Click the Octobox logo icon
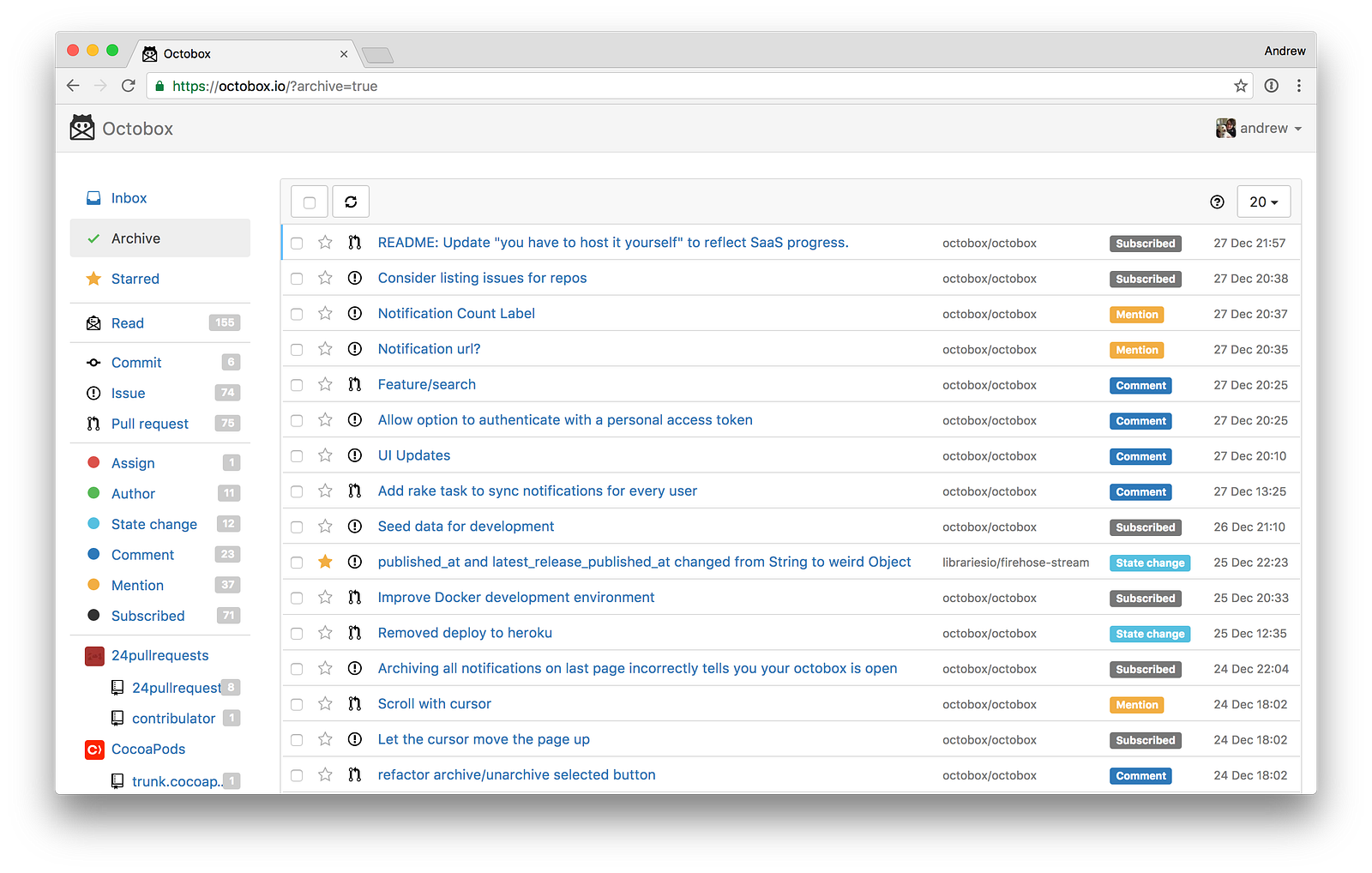 click(x=82, y=128)
